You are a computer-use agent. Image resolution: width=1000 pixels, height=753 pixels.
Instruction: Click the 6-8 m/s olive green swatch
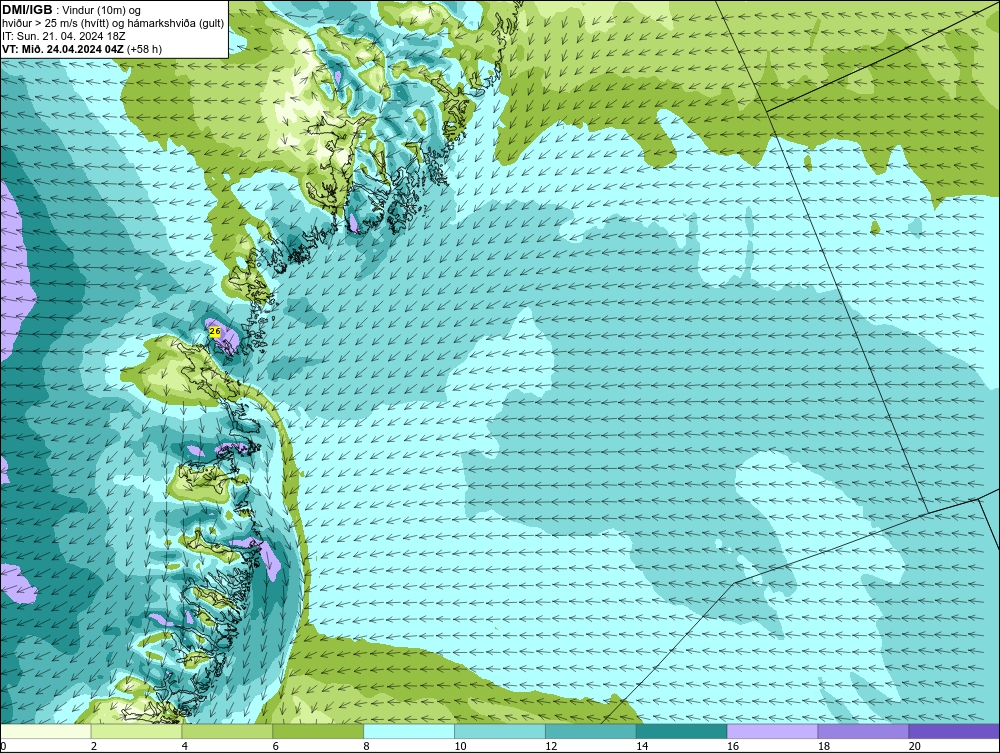point(318,731)
